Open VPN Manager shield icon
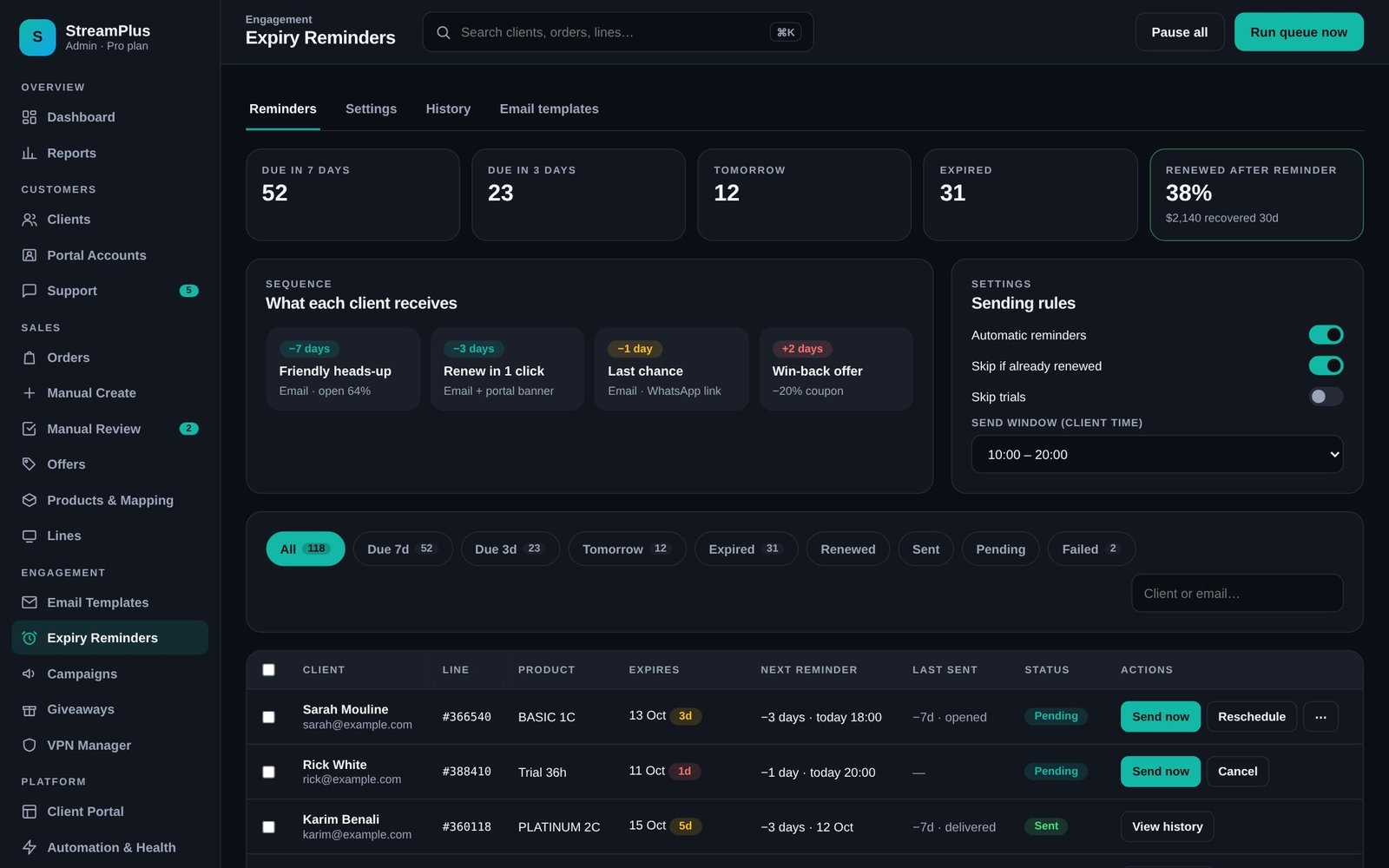 30,745
